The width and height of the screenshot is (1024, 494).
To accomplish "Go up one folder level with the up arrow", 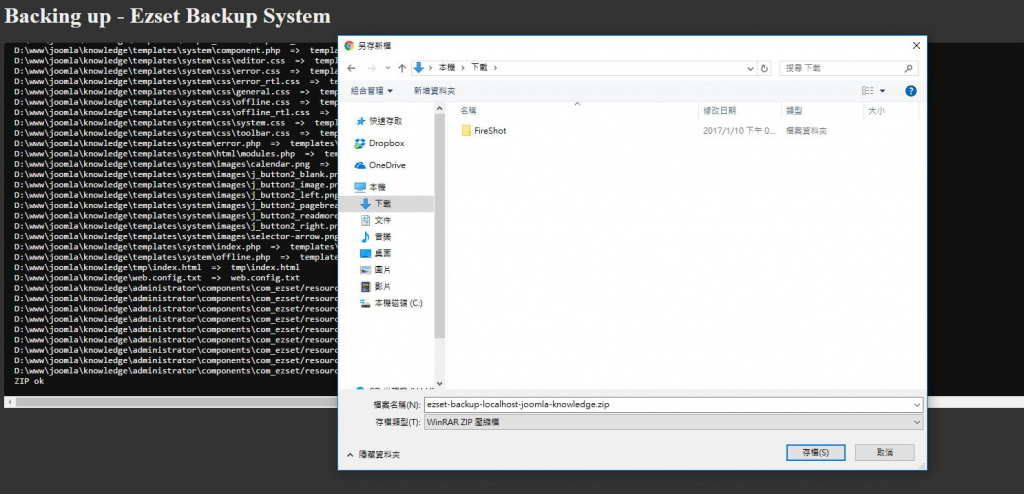I will pyautogui.click(x=402, y=68).
